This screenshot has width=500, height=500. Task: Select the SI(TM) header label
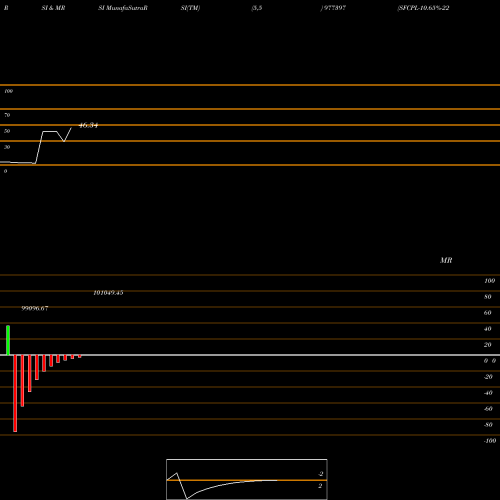click(x=190, y=8)
